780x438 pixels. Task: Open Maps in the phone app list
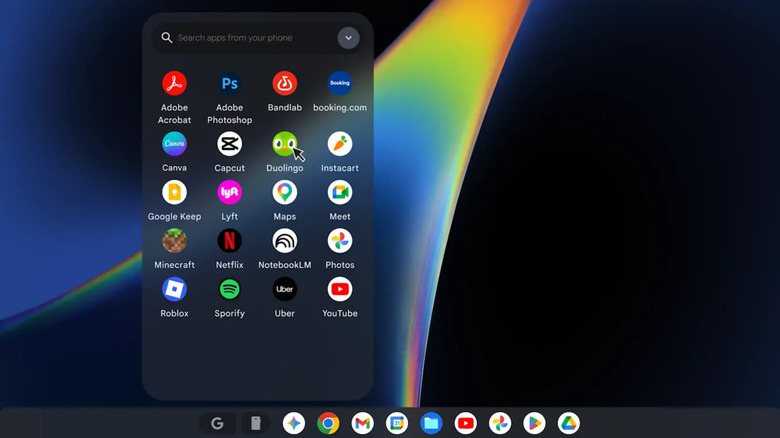pos(285,192)
